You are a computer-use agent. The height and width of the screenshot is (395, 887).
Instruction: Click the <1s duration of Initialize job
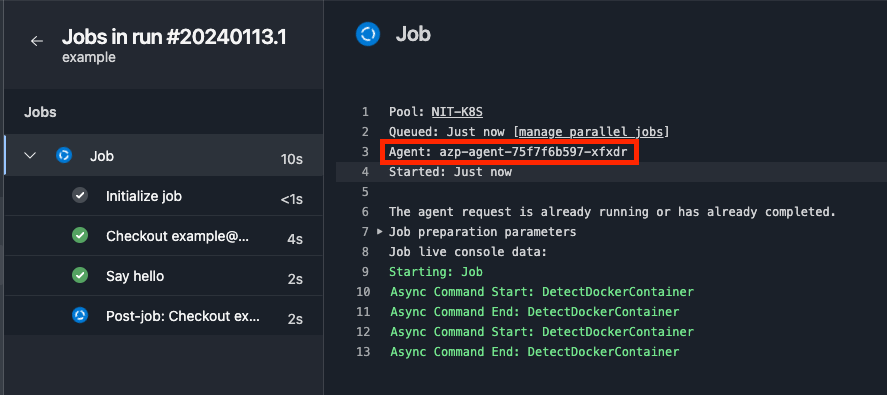coord(291,199)
